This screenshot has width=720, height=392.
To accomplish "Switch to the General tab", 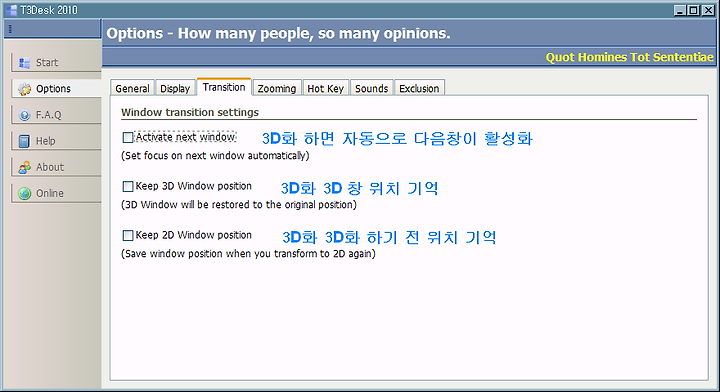I will (x=132, y=88).
